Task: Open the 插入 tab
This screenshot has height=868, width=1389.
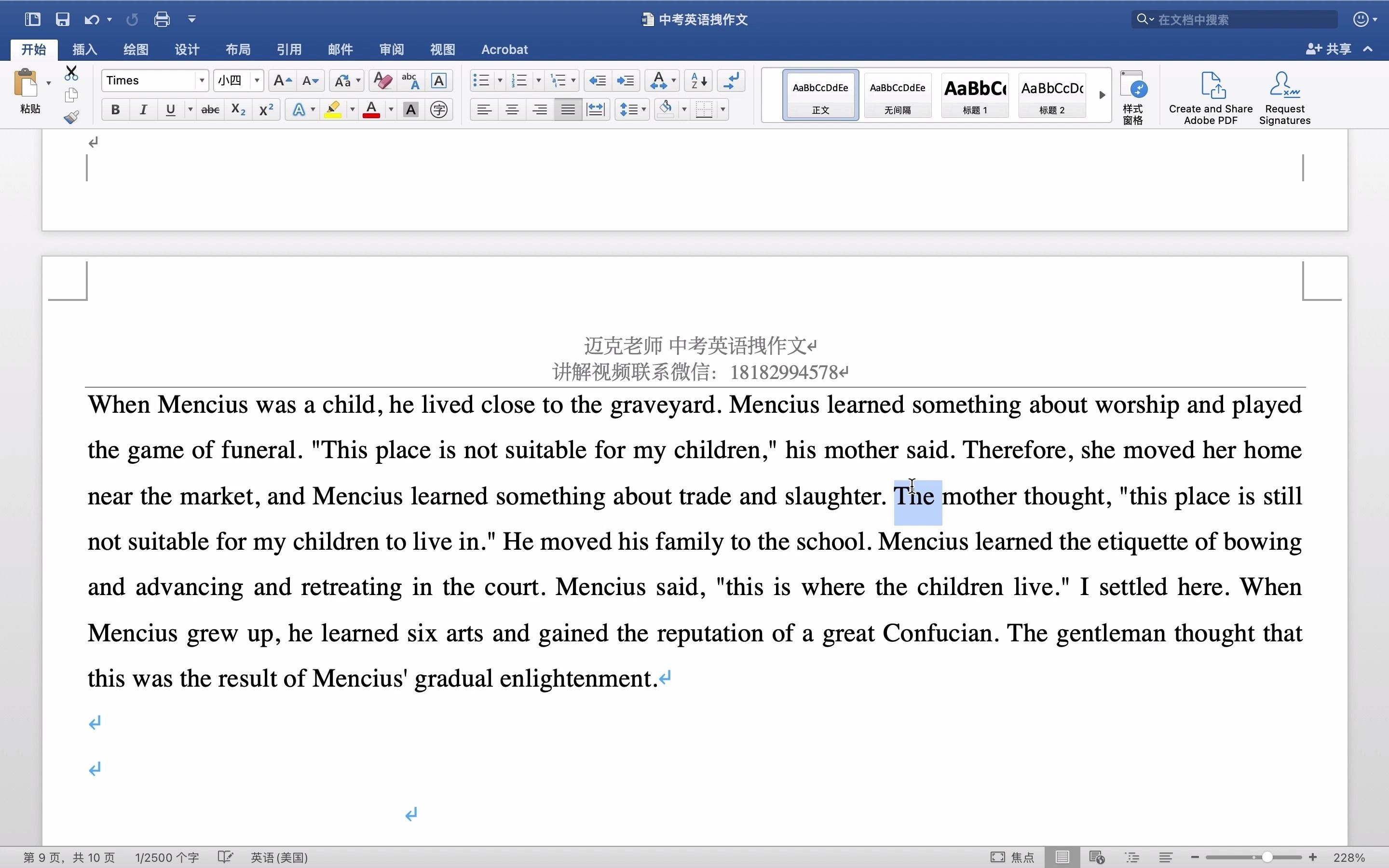Action: [84, 49]
